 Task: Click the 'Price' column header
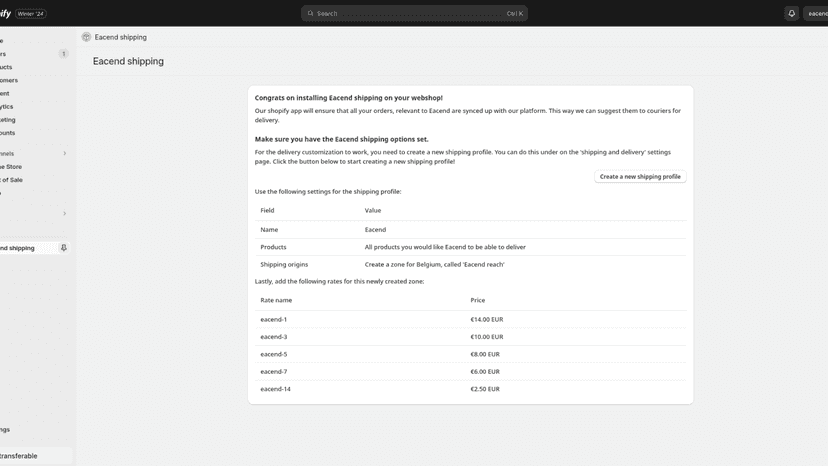click(x=477, y=300)
